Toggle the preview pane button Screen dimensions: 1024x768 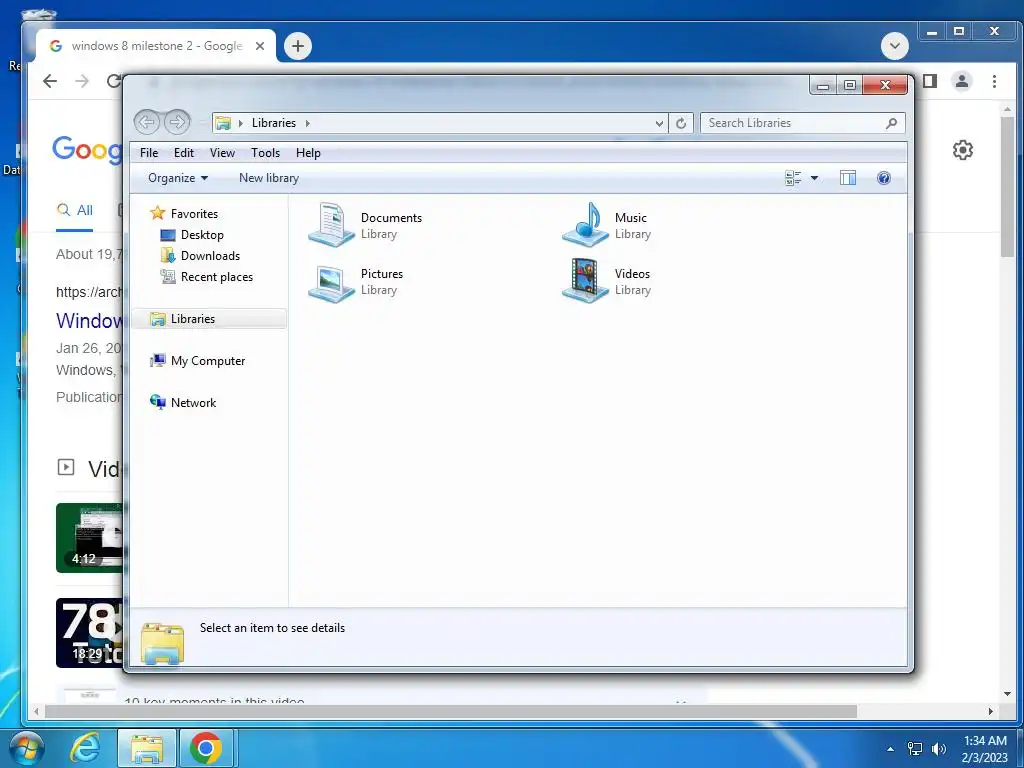[848, 178]
